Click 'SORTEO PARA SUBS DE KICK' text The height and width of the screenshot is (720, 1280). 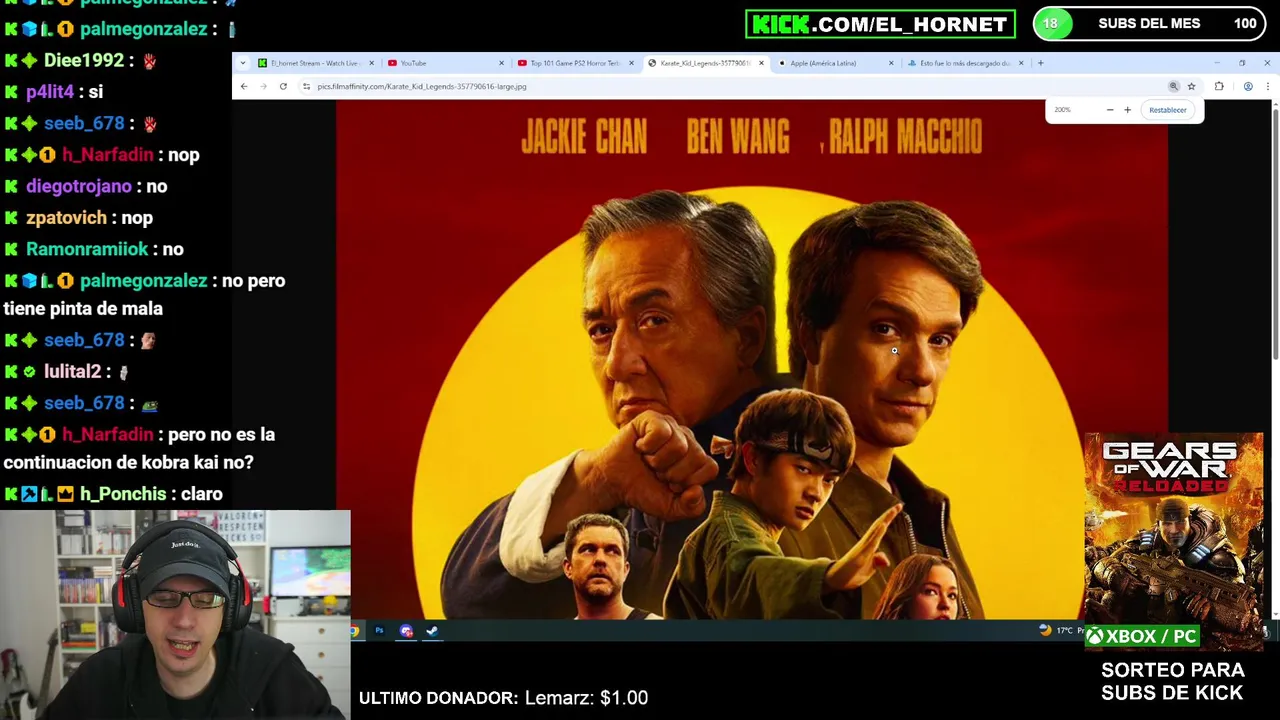1172,681
